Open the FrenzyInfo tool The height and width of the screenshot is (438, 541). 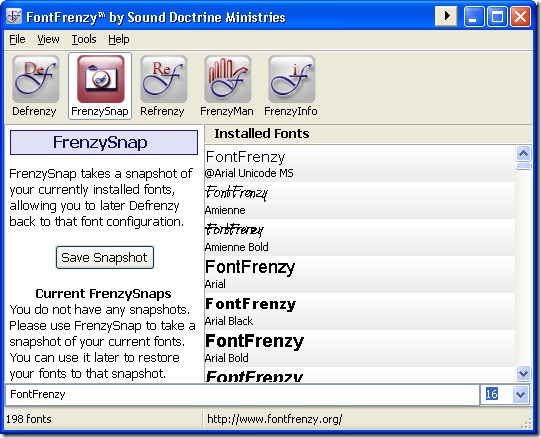291,86
